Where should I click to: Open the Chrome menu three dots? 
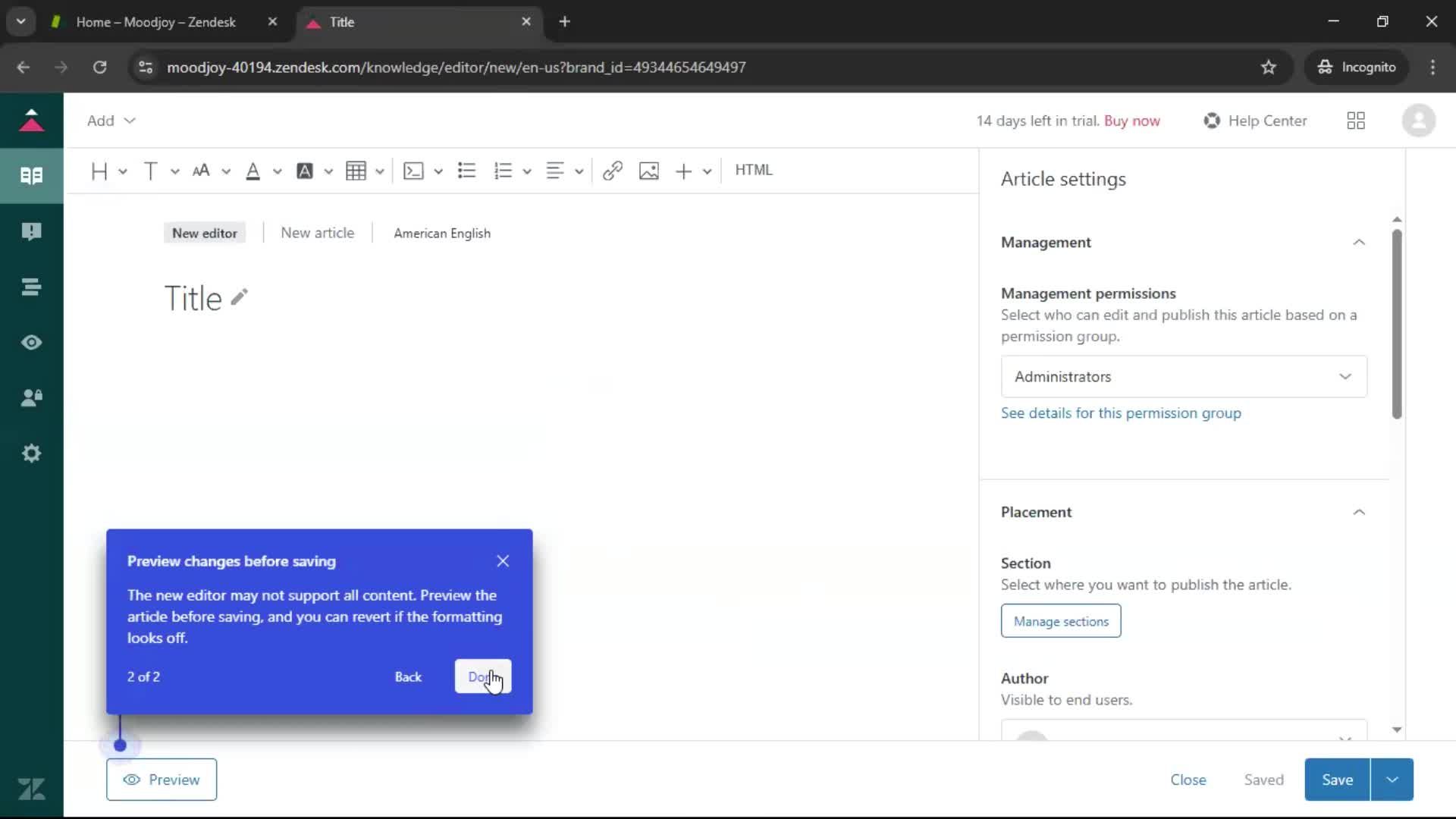pos(1432,67)
